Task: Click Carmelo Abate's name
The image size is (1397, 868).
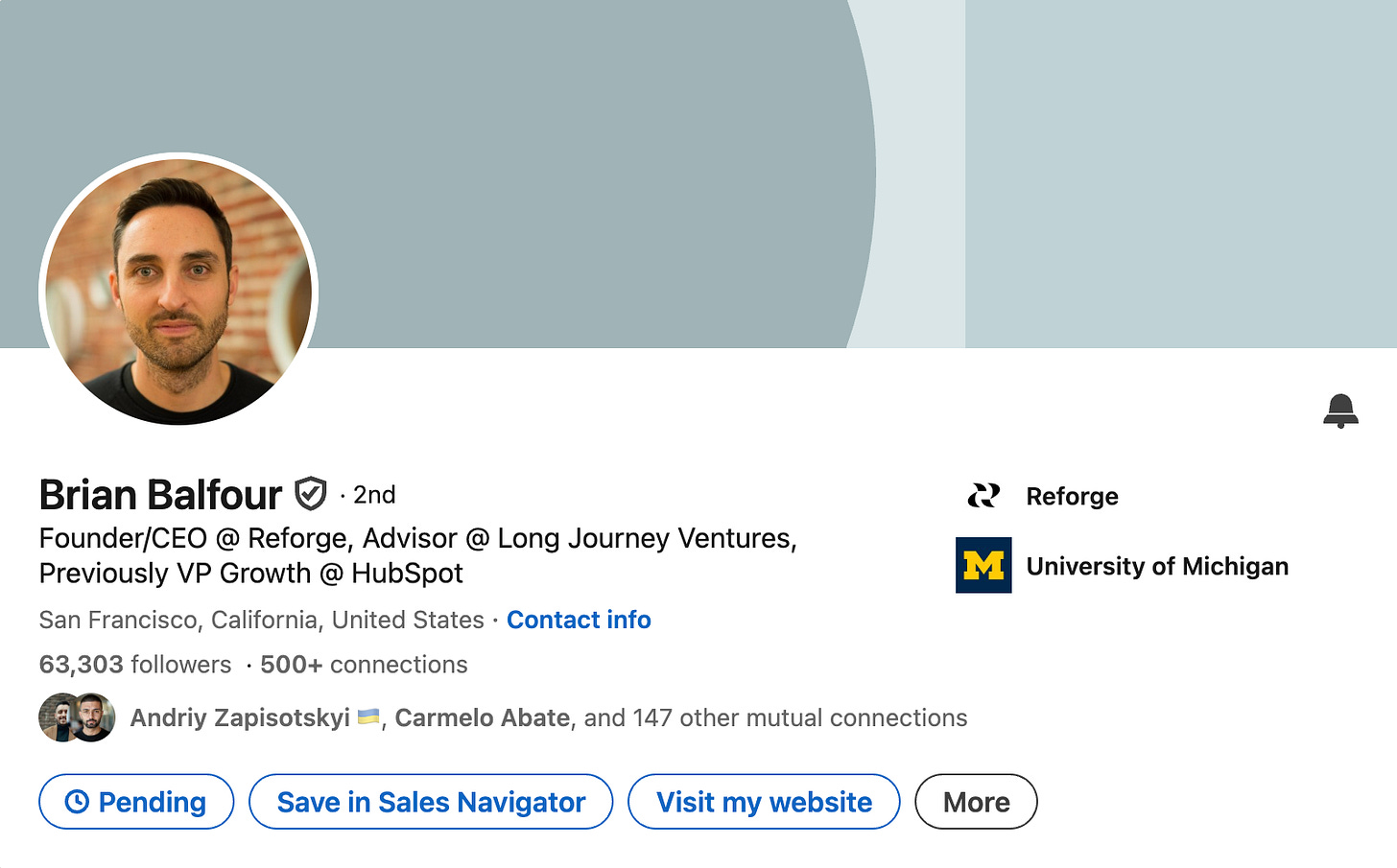Action: (481, 716)
